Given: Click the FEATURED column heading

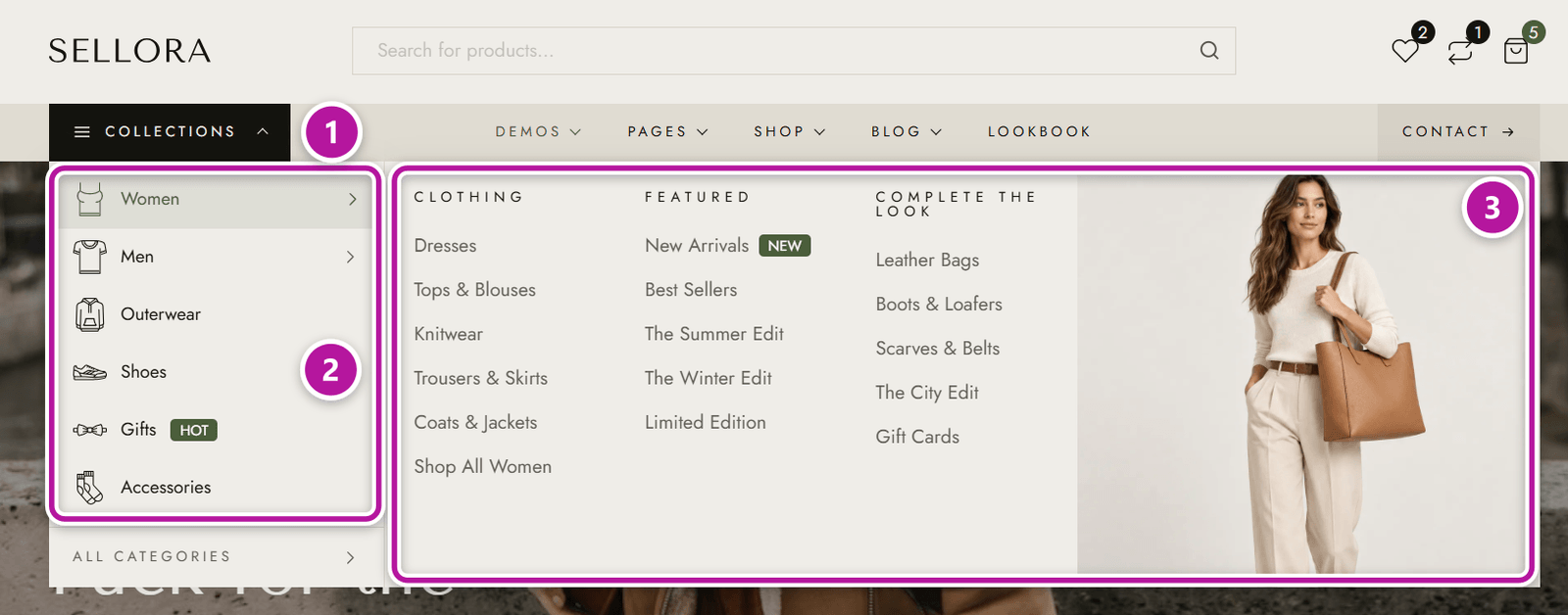Looking at the screenshot, I should tap(698, 197).
